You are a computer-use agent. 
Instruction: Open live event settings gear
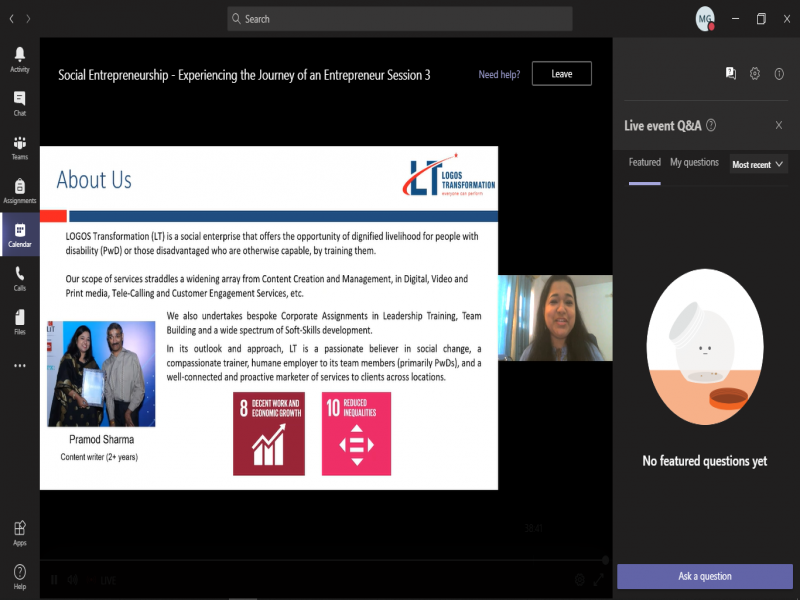tap(755, 73)
